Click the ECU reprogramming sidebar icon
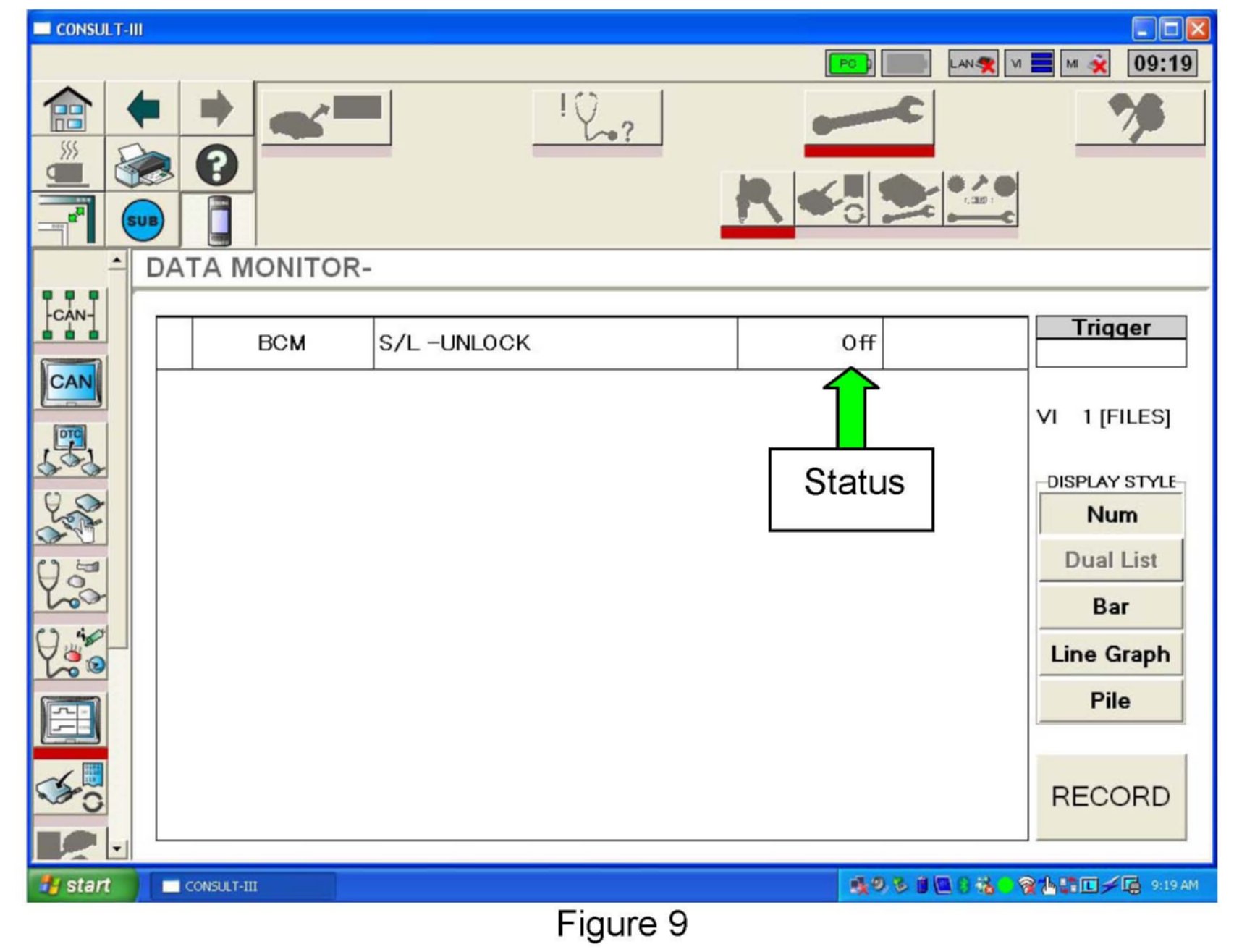This screenshot has height=952, width=1234. pos(70,788)
